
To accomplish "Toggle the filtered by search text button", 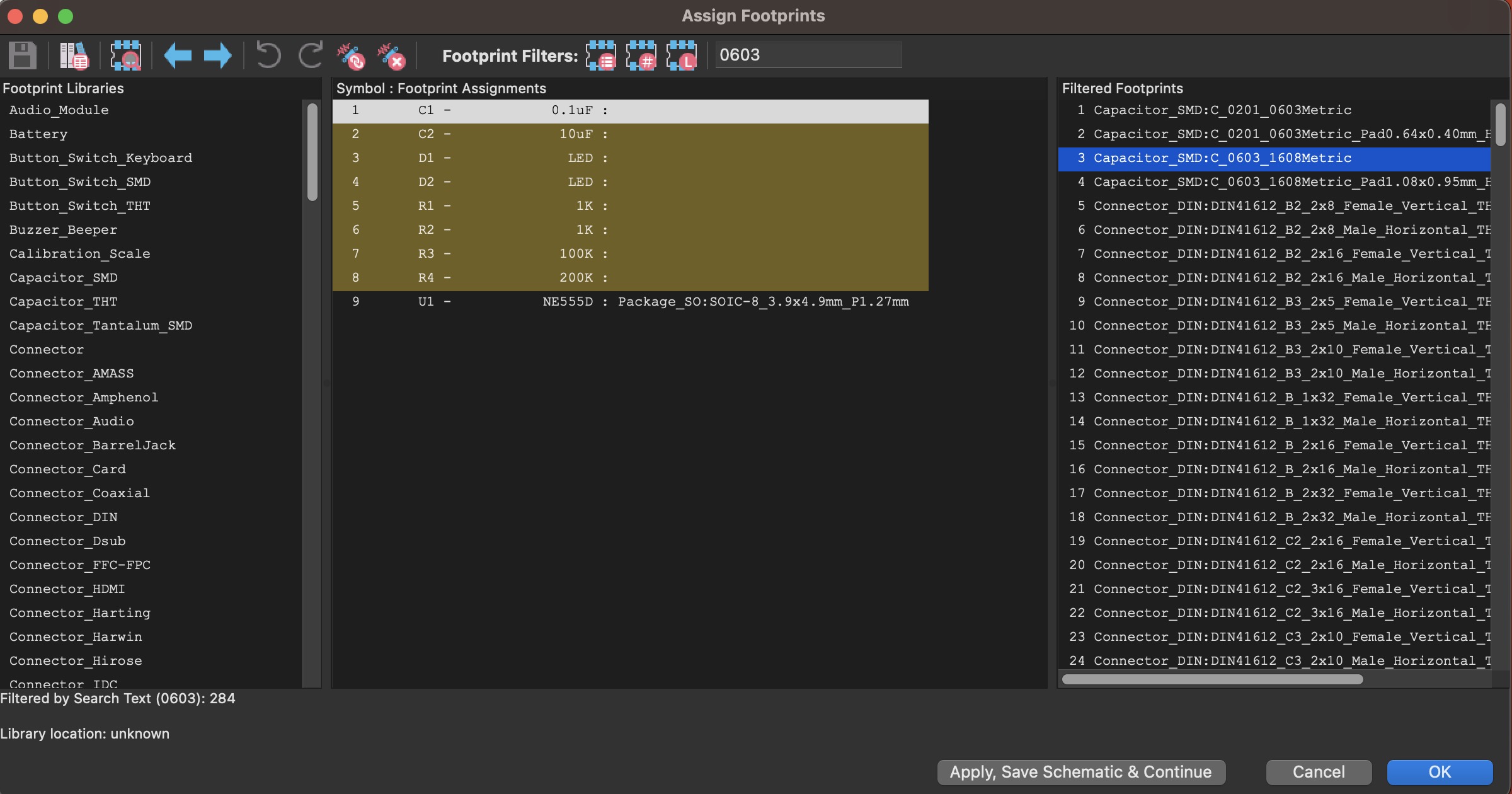I will click(600, 55).
